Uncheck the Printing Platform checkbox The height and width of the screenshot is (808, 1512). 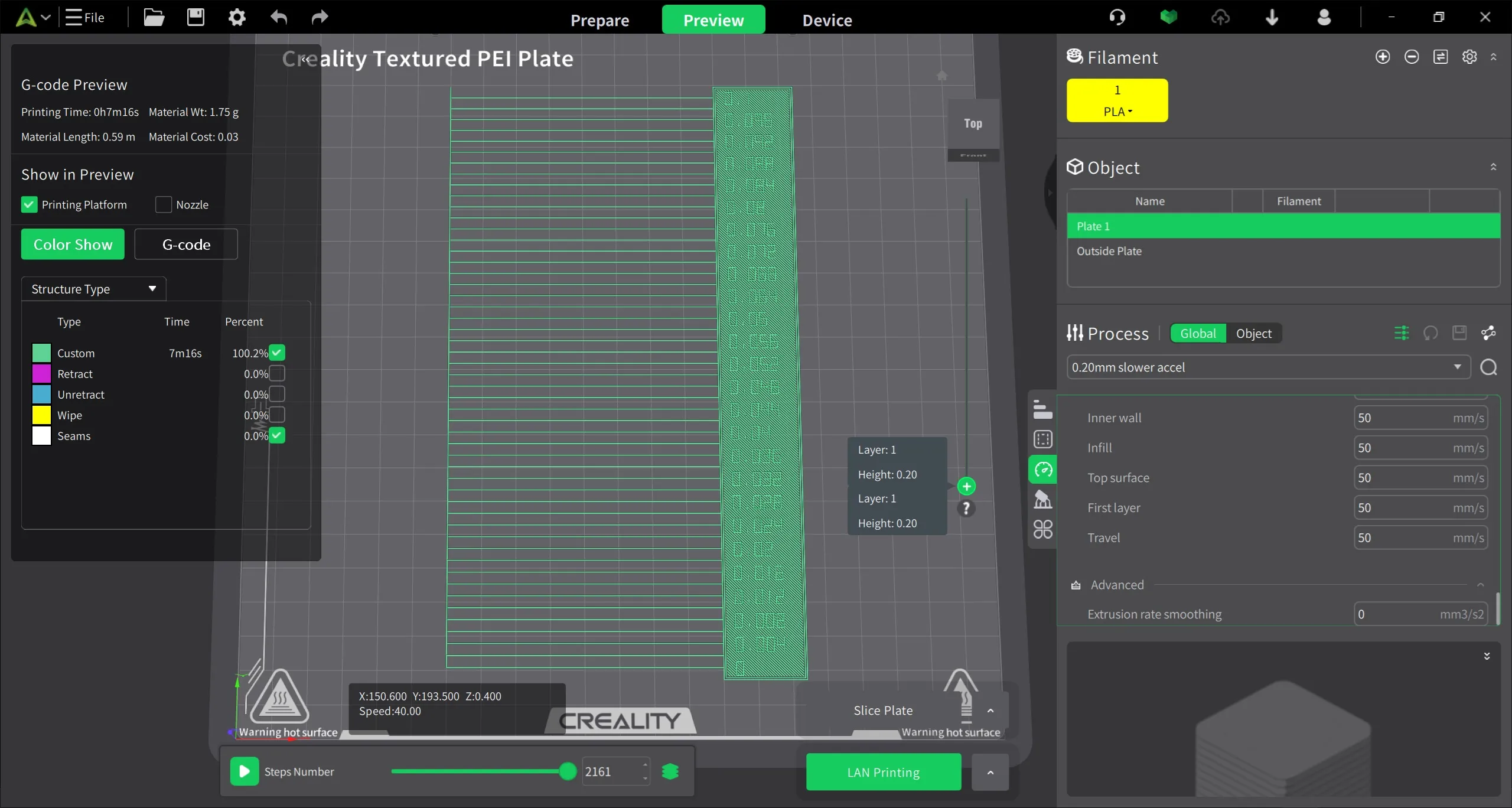click(x=29, y=204)
